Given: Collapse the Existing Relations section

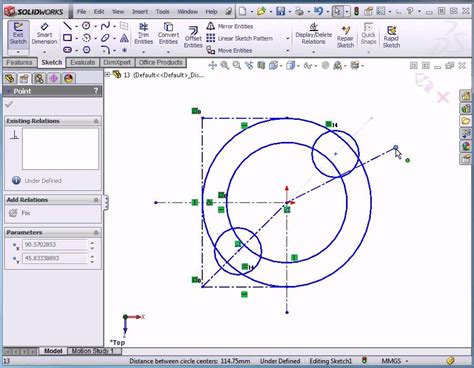Looking at the screenshot, I should (96, 121).
